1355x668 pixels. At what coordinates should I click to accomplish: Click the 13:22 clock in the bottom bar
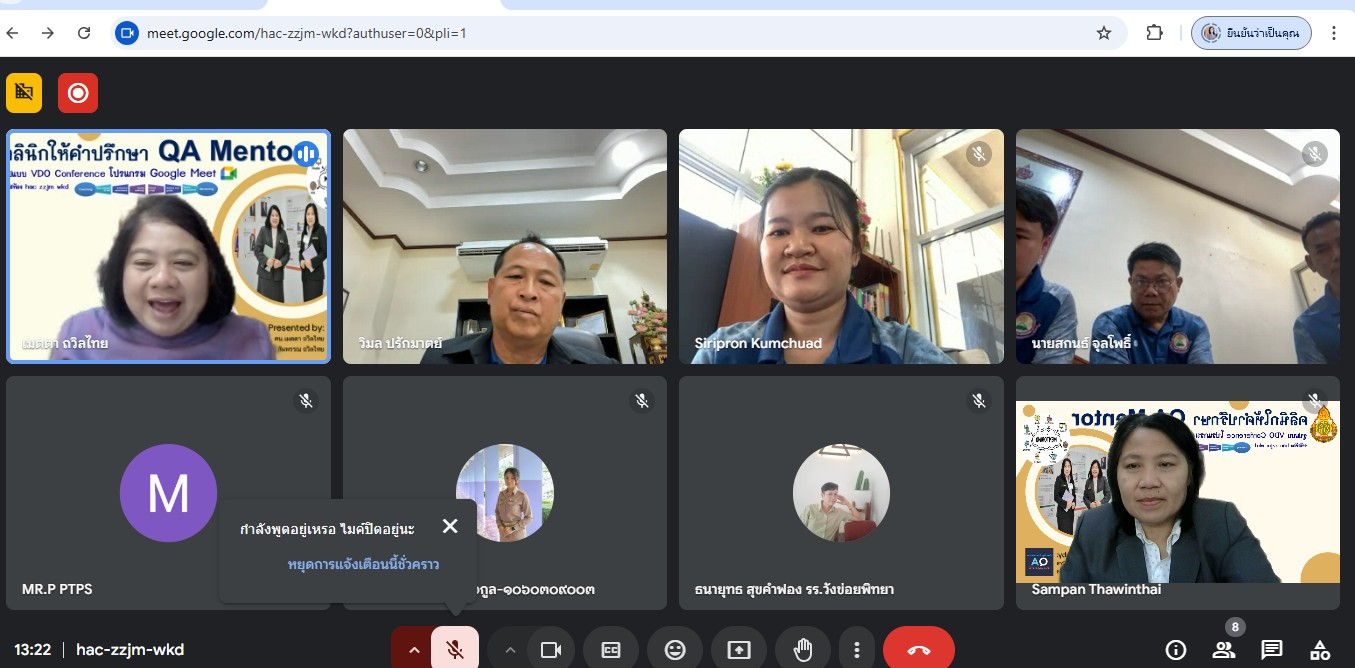click(x=32, y=650)
